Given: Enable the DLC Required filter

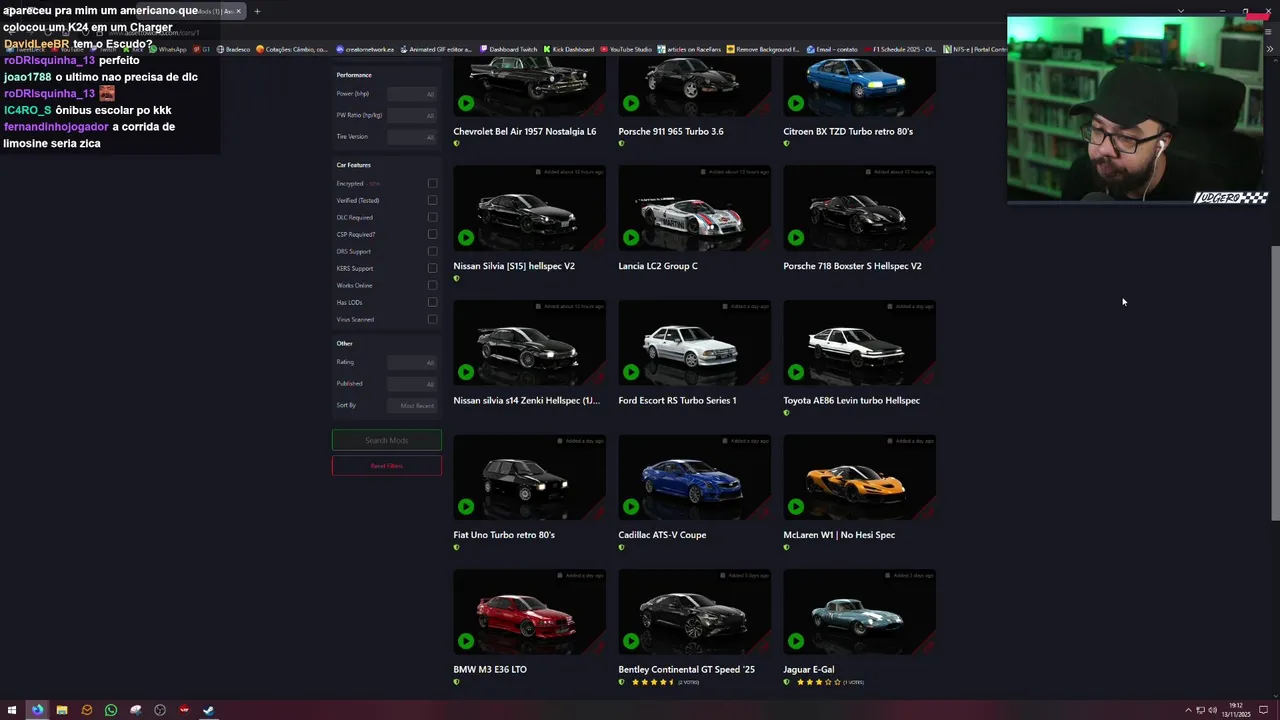Looking at the screenshot, I should (432, 217).
